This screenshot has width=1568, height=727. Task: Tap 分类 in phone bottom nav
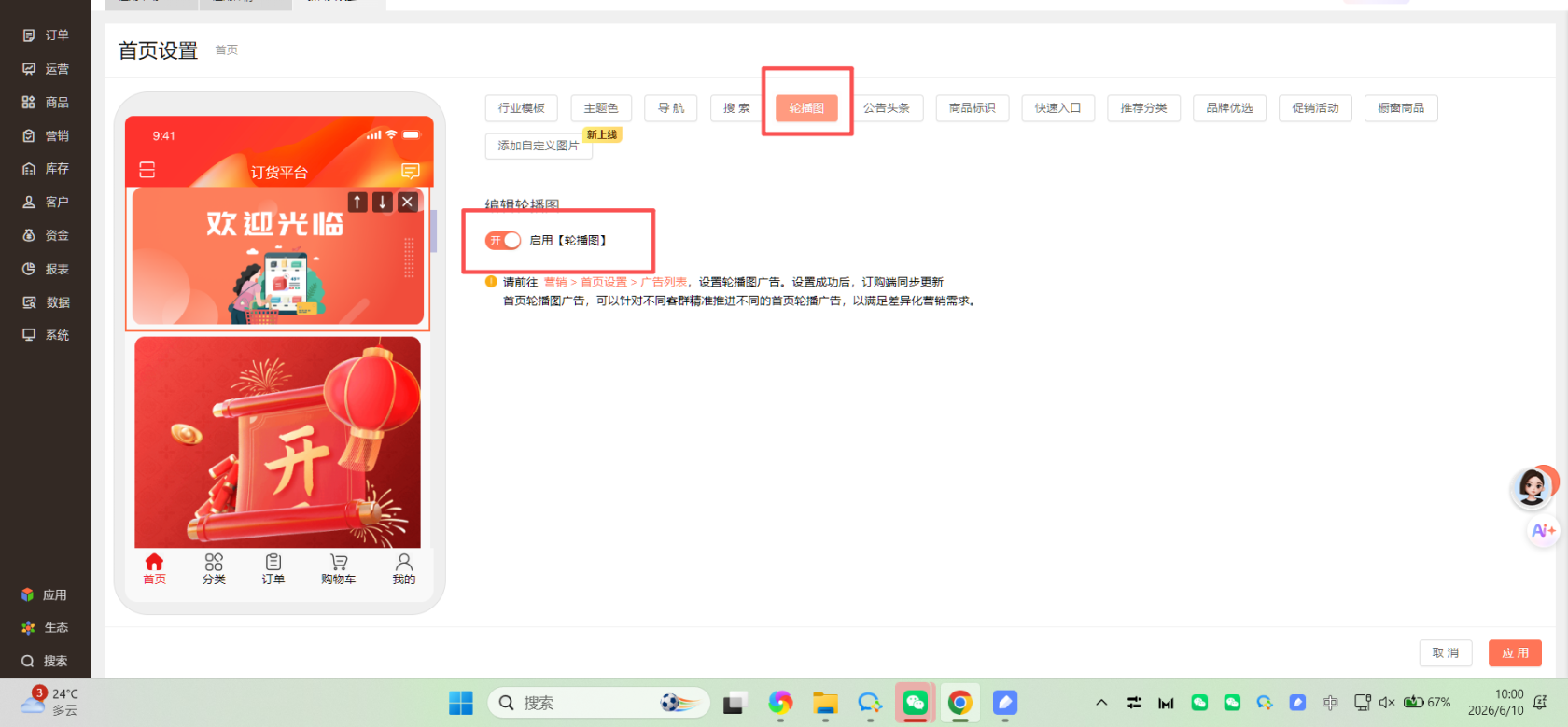click(x=214, y=568)
